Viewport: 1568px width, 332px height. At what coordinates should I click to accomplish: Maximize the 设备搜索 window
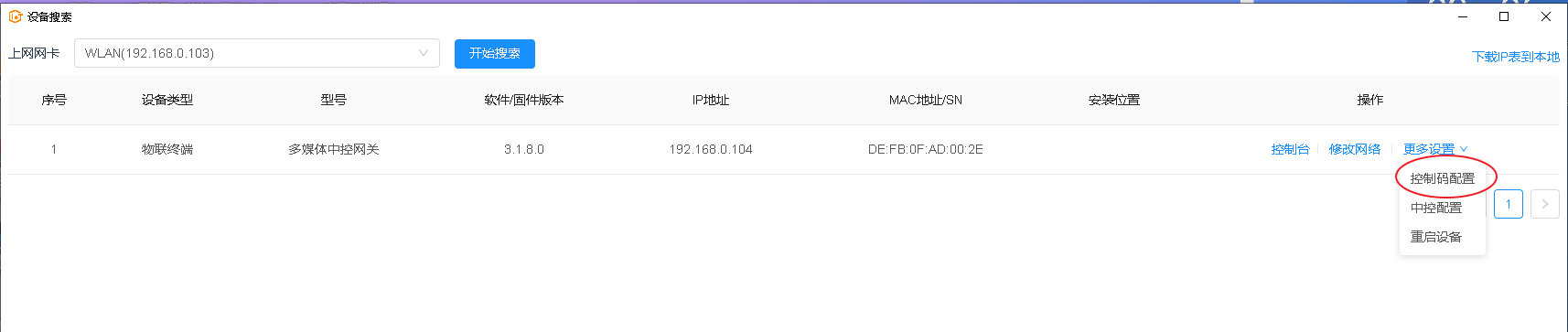(x=1504, y=16)
